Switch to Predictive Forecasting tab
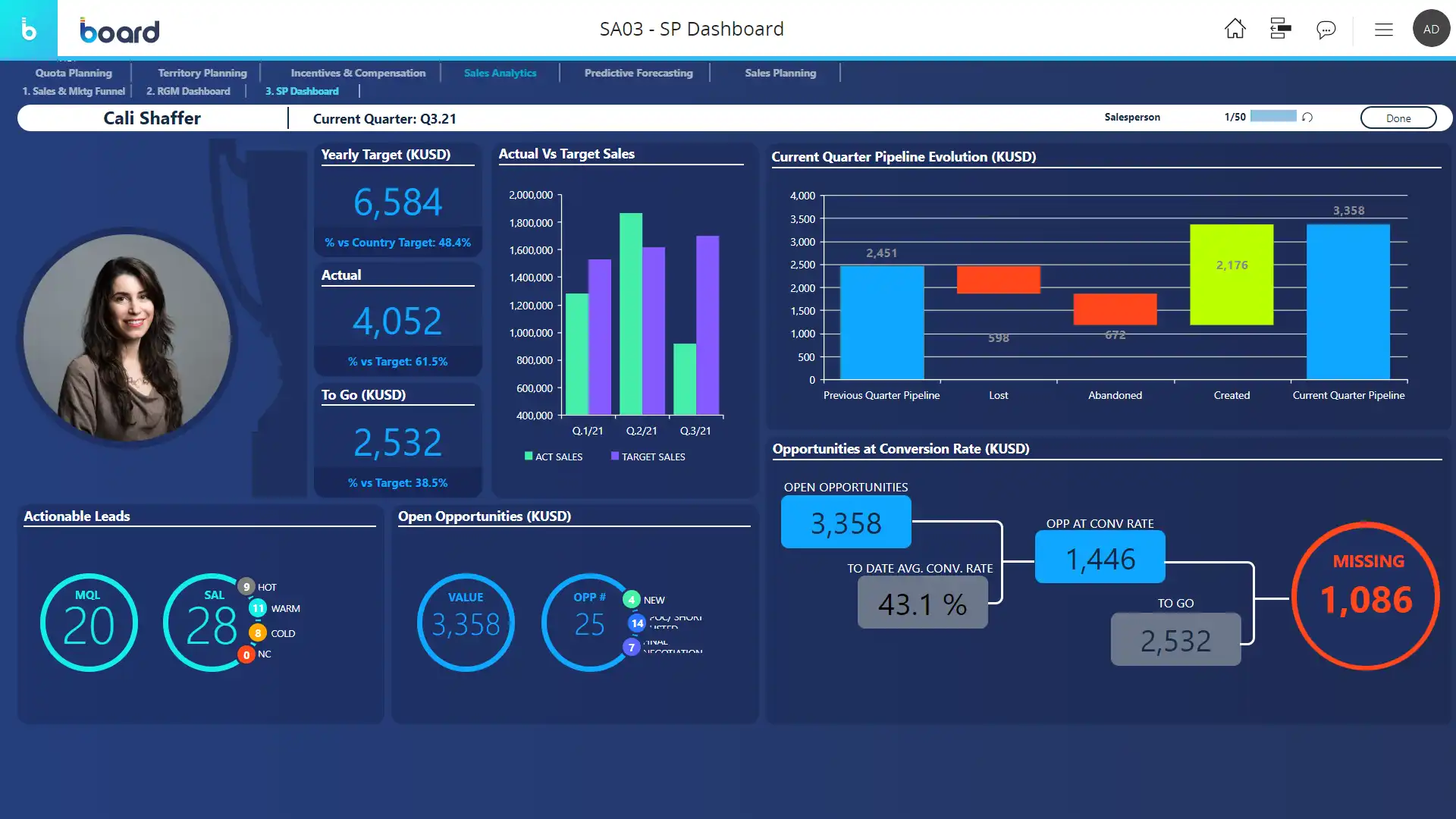Image resolution: width=1456 pixels, height=819 pixels. tap(638, 72)
